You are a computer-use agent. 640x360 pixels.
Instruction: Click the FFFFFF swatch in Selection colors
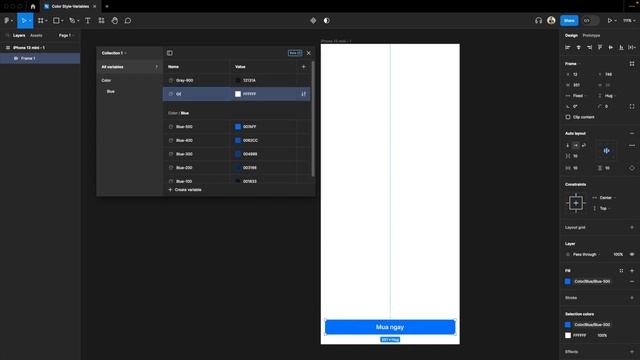tap(568, 336)
